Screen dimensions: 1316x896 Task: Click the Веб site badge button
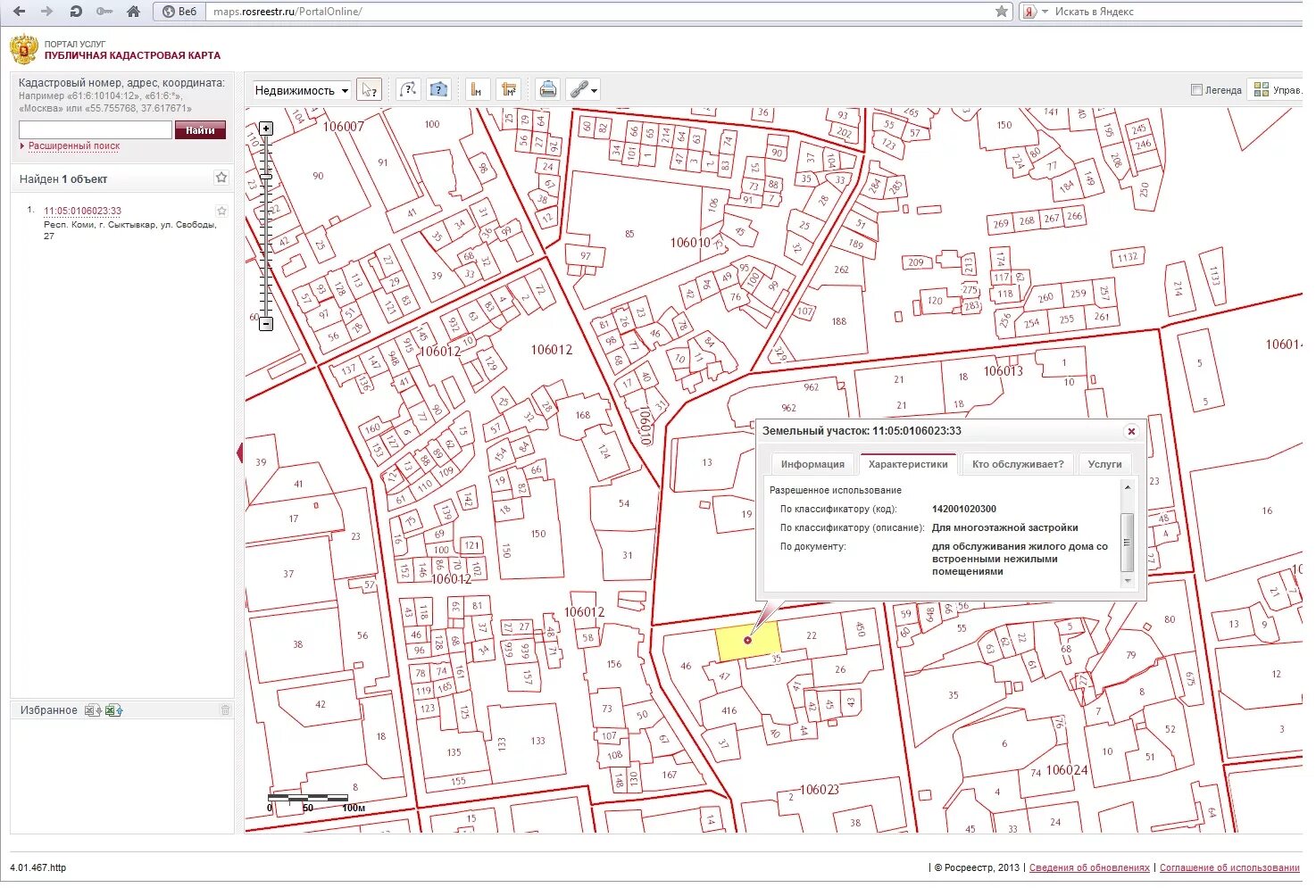(179, 12)
